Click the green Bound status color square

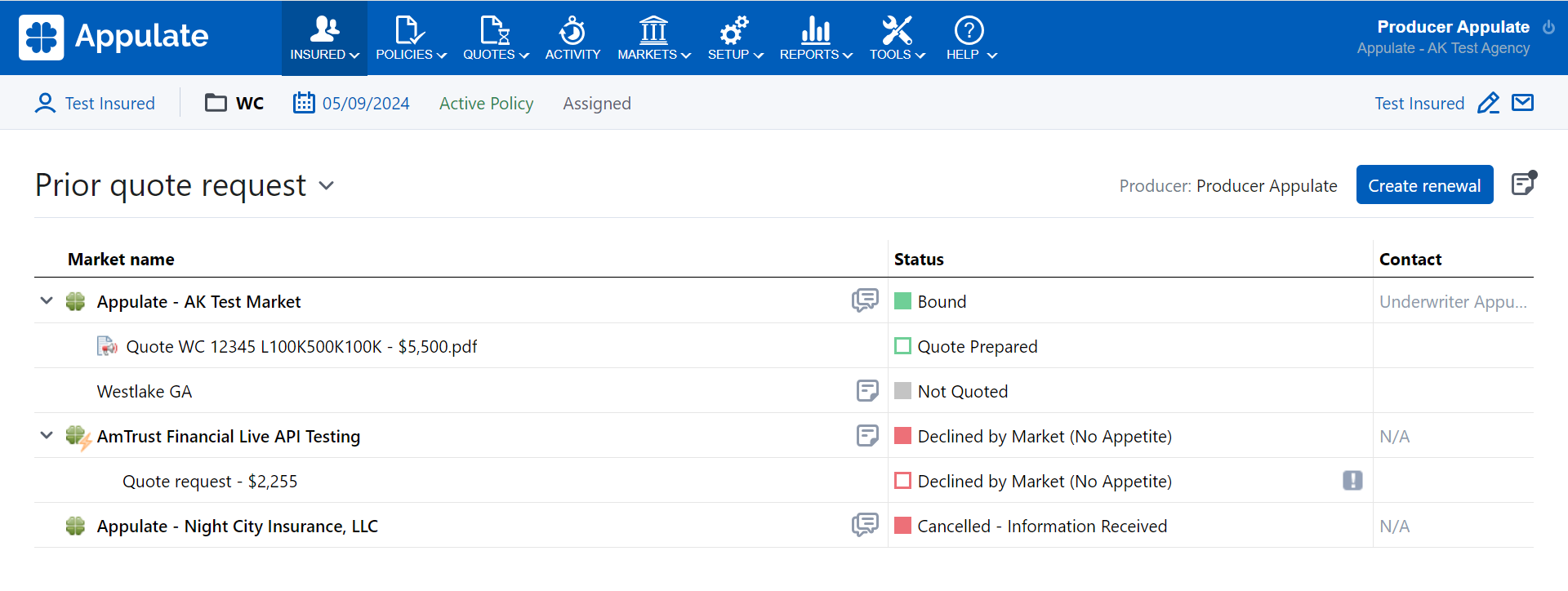(902, 301)
